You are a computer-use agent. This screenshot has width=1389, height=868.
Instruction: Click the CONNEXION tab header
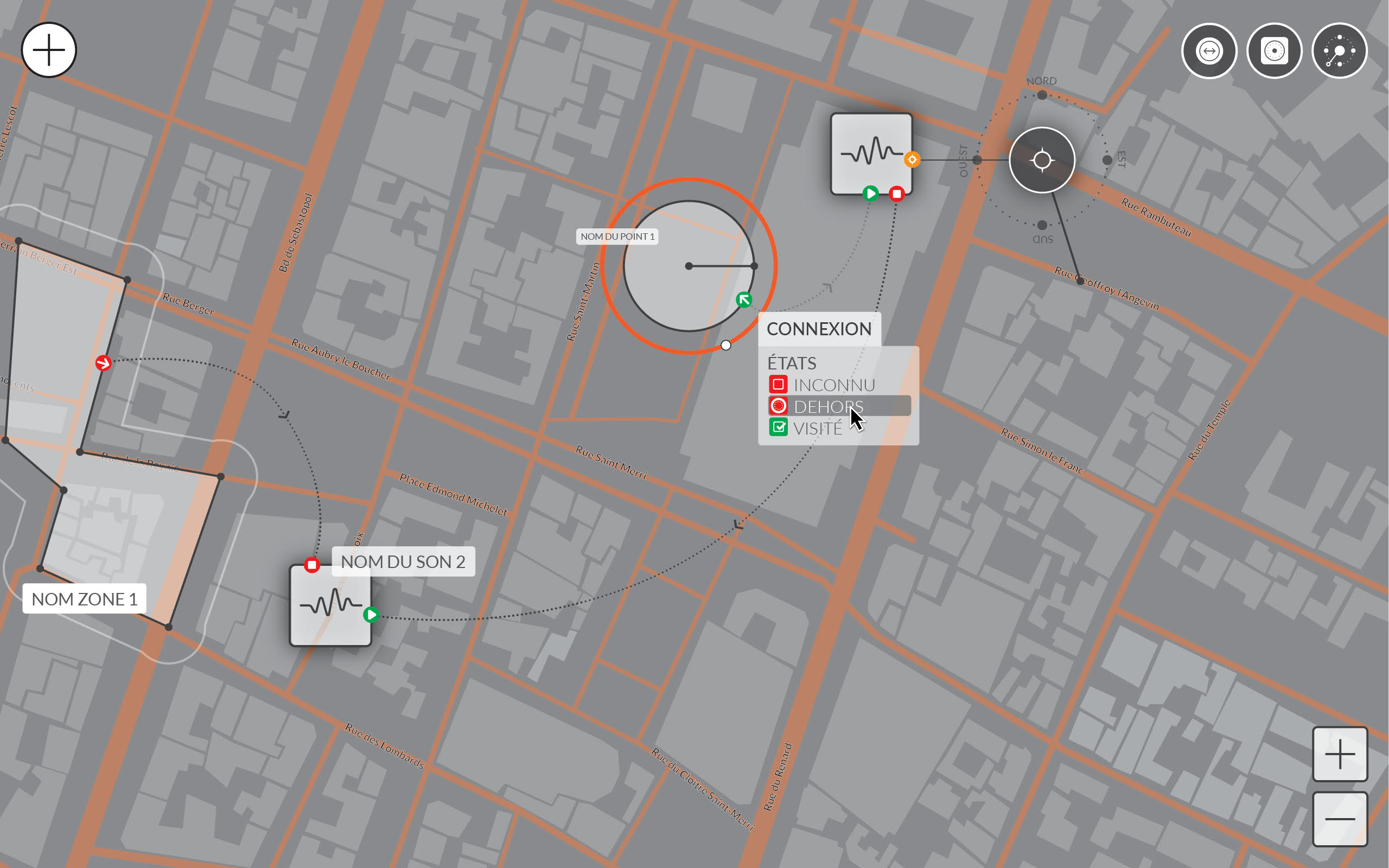819,329
